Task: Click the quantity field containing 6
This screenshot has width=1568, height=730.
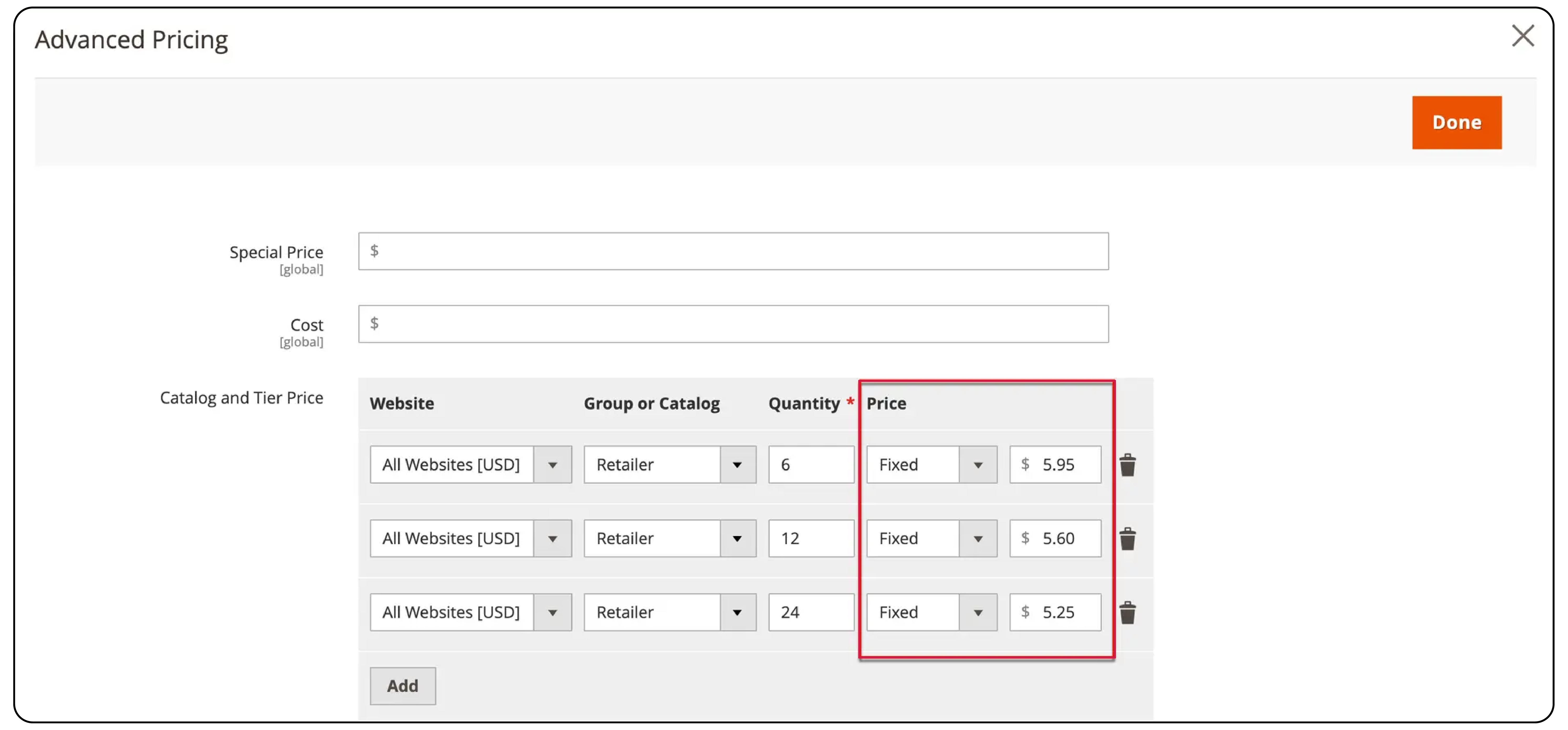Action: pyautogui.click(x=811, y=465)
